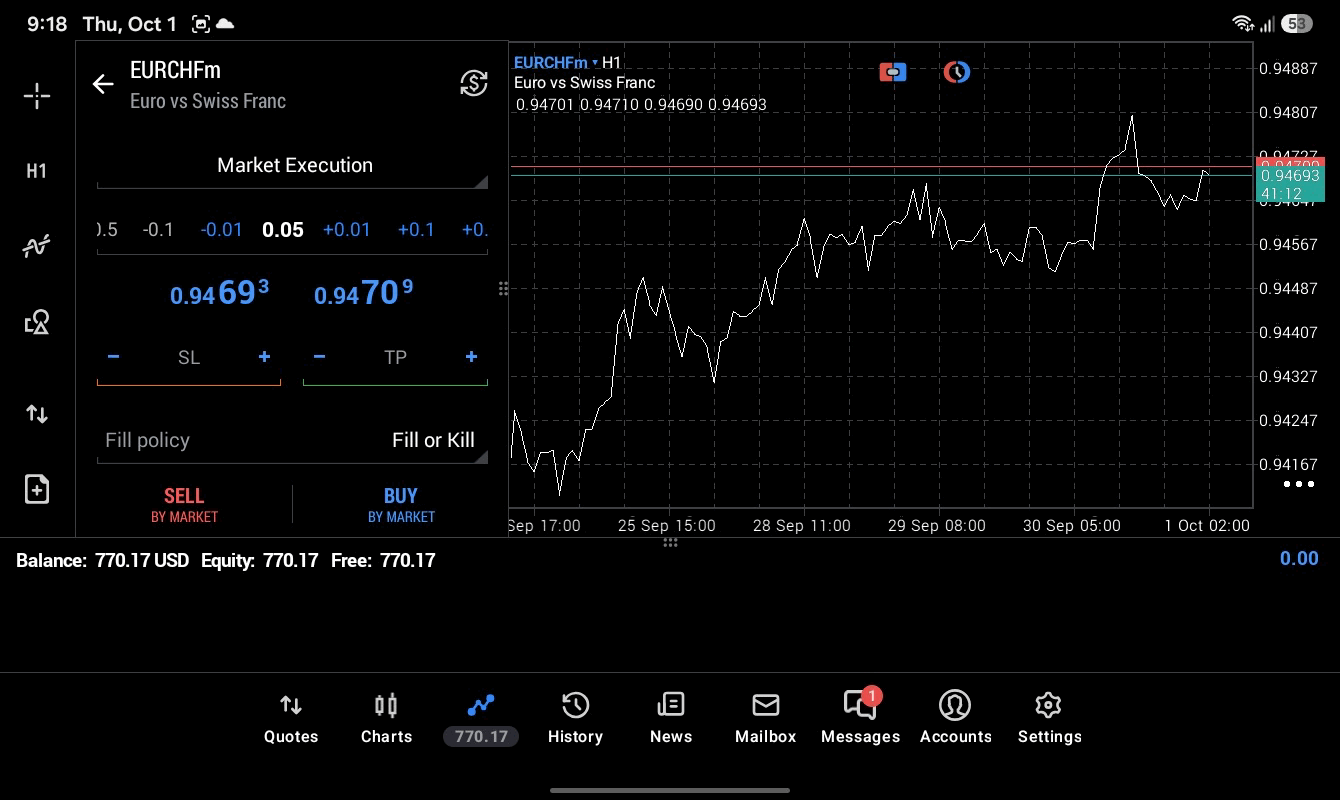The width and height of the screenshot is (1340, 800).
Task: Tap the 0.05 volume value
Action: (283, 230)
